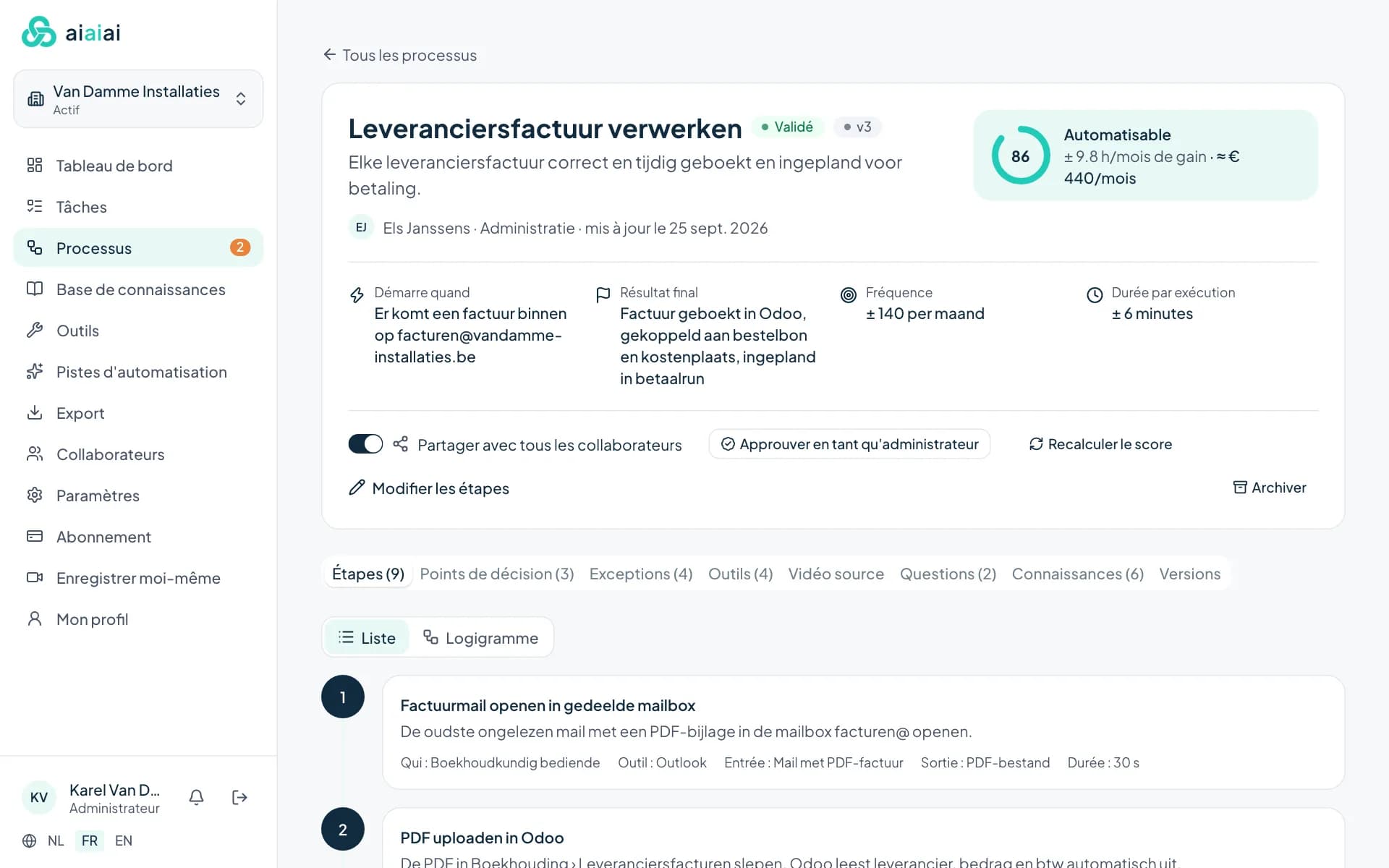Viewport: 1389px width, 868px height.
Task: Open Abonnement subscription page
Action: click(138, 537)
